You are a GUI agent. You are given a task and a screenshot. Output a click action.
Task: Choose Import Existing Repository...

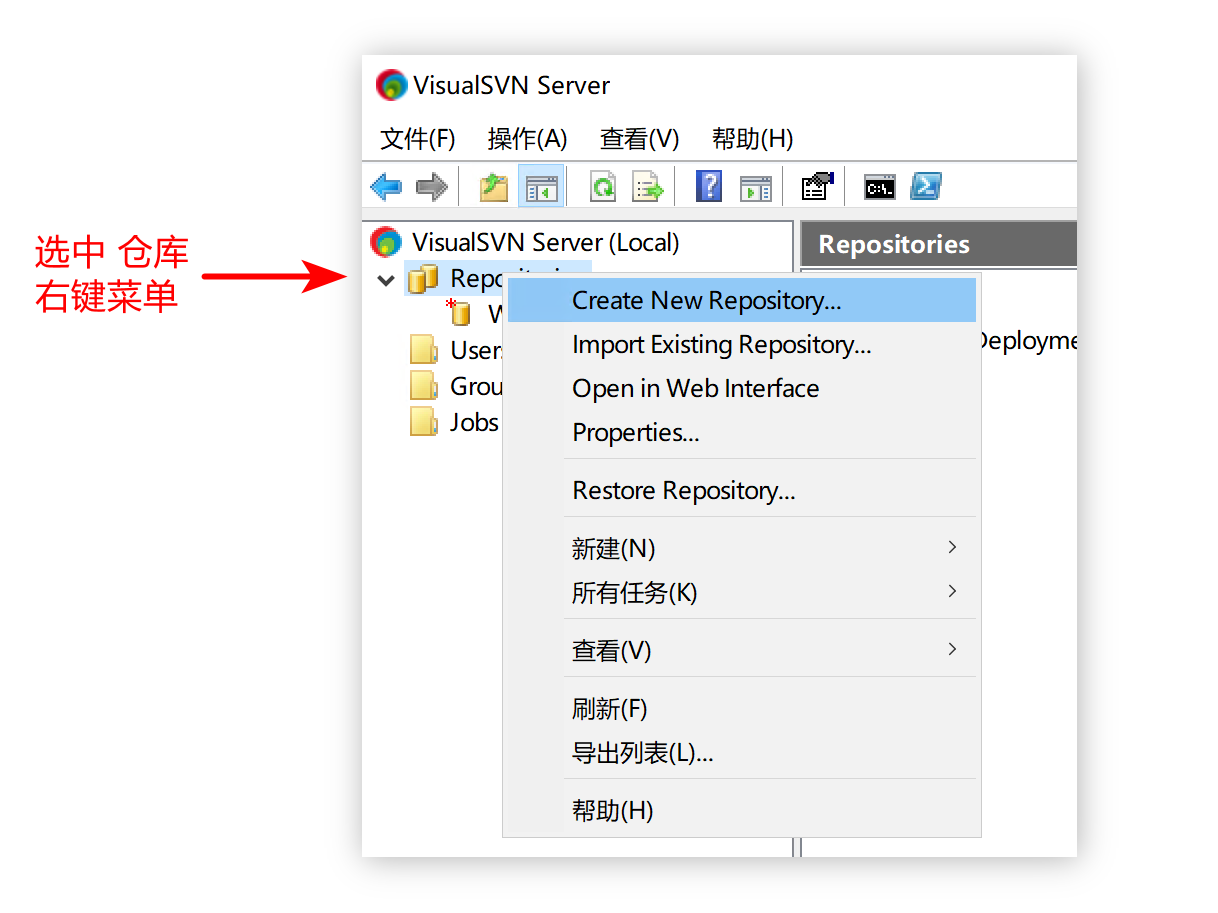741,344
